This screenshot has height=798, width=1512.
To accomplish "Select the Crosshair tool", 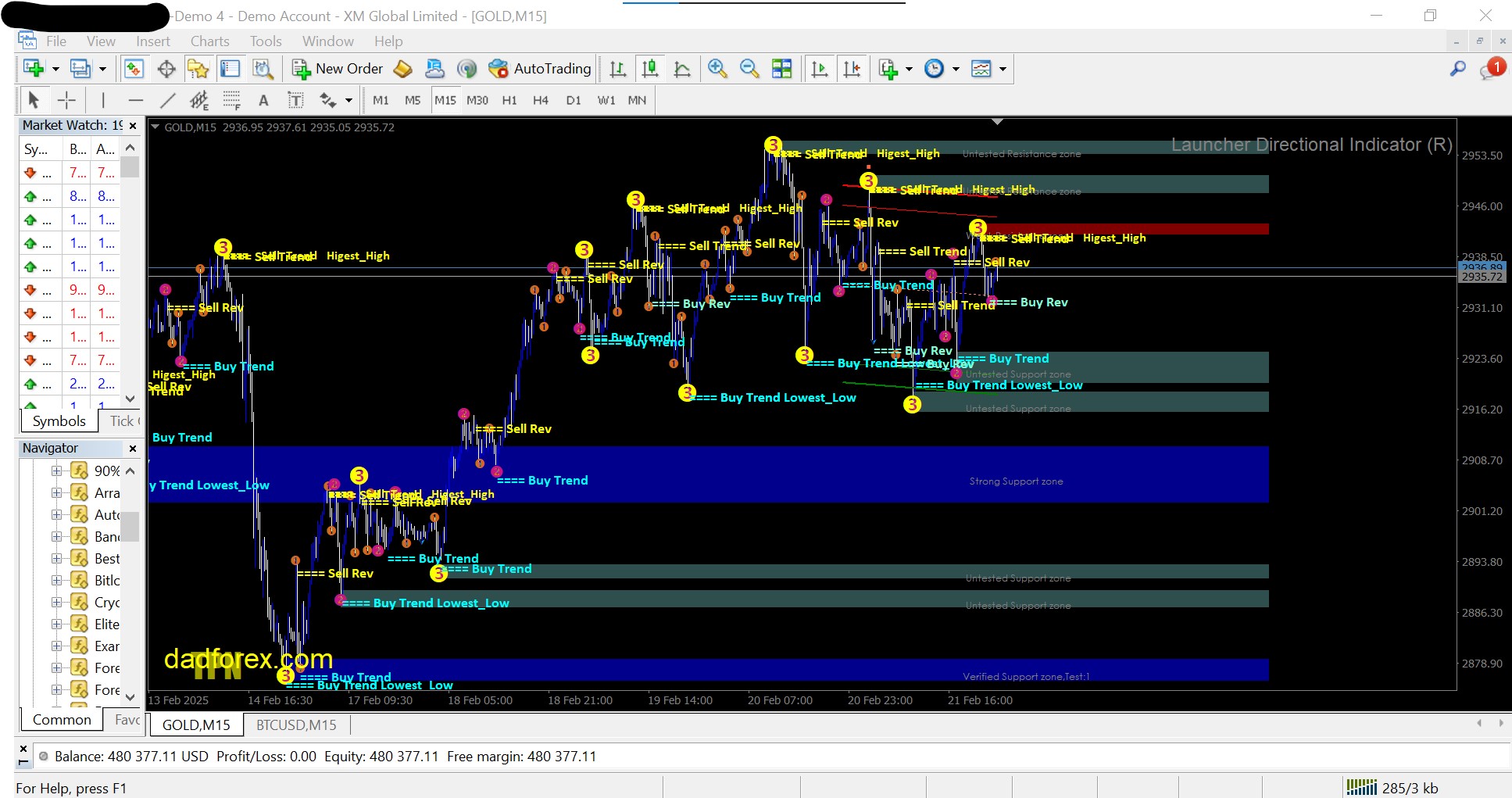I will pos(66,100).
